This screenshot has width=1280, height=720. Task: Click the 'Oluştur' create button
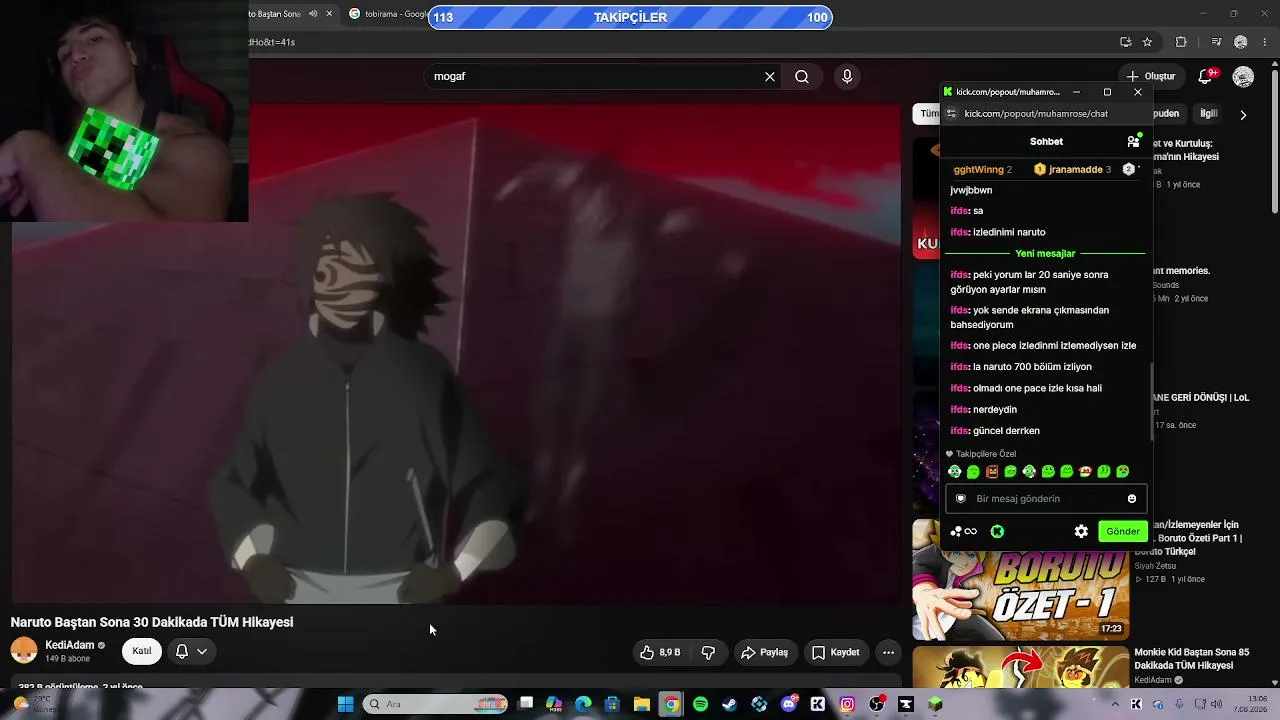(x=1150, y=76)
